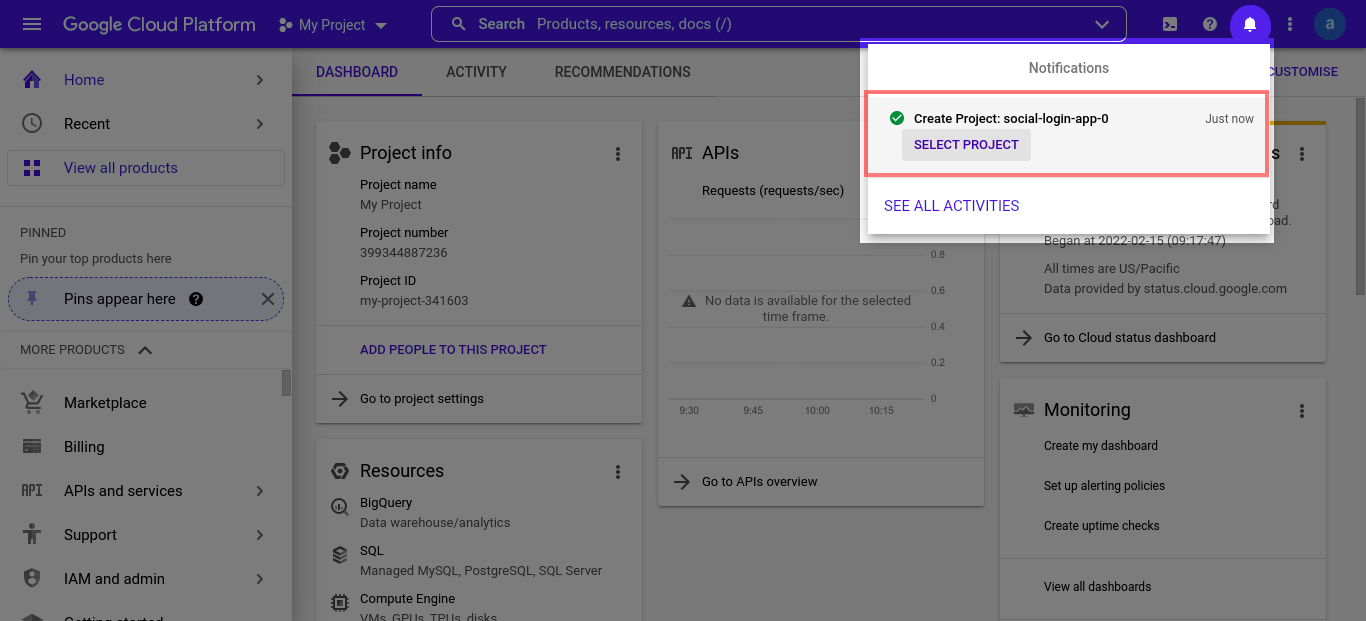
Task: Click the Create Project notification entry
Action: (x=1067, y=133)
